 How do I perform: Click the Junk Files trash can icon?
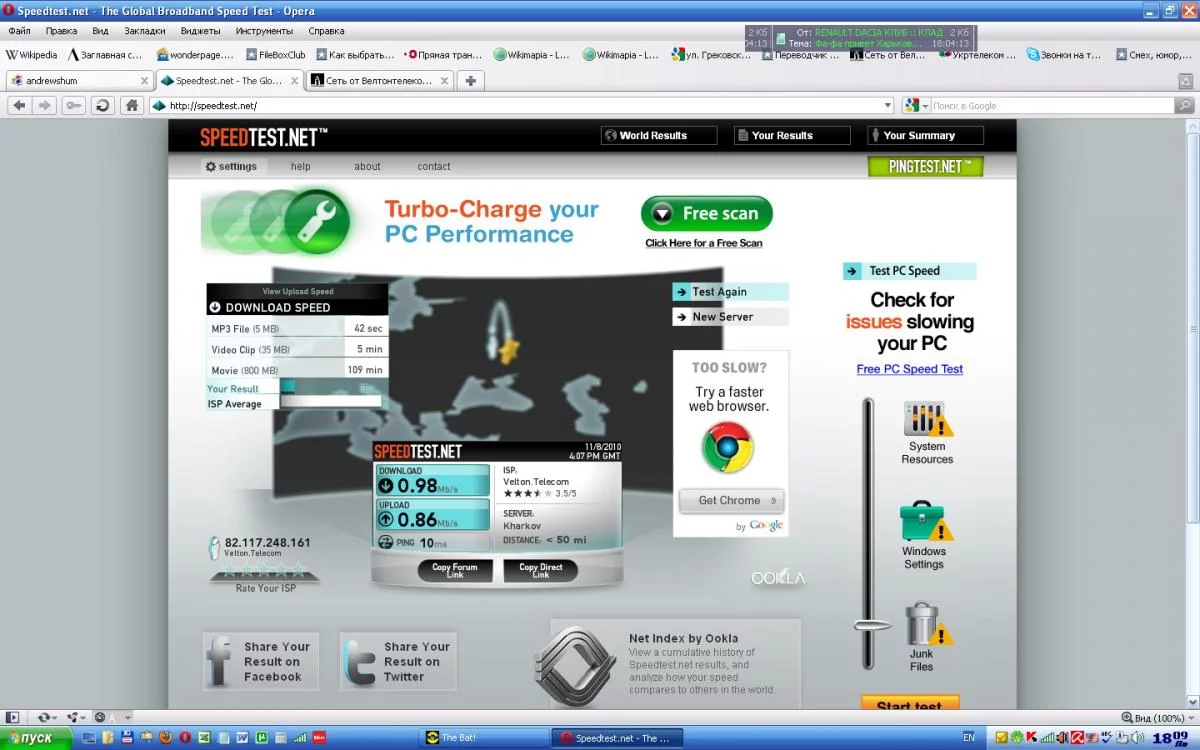pyautogui.click(x=927, y=624)
